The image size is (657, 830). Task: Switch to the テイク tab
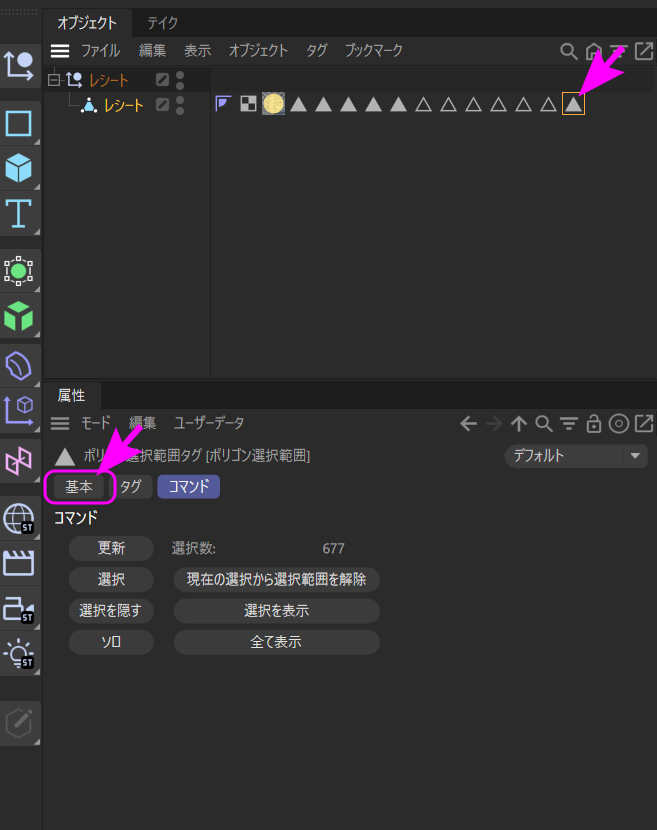tap(163, 22)
